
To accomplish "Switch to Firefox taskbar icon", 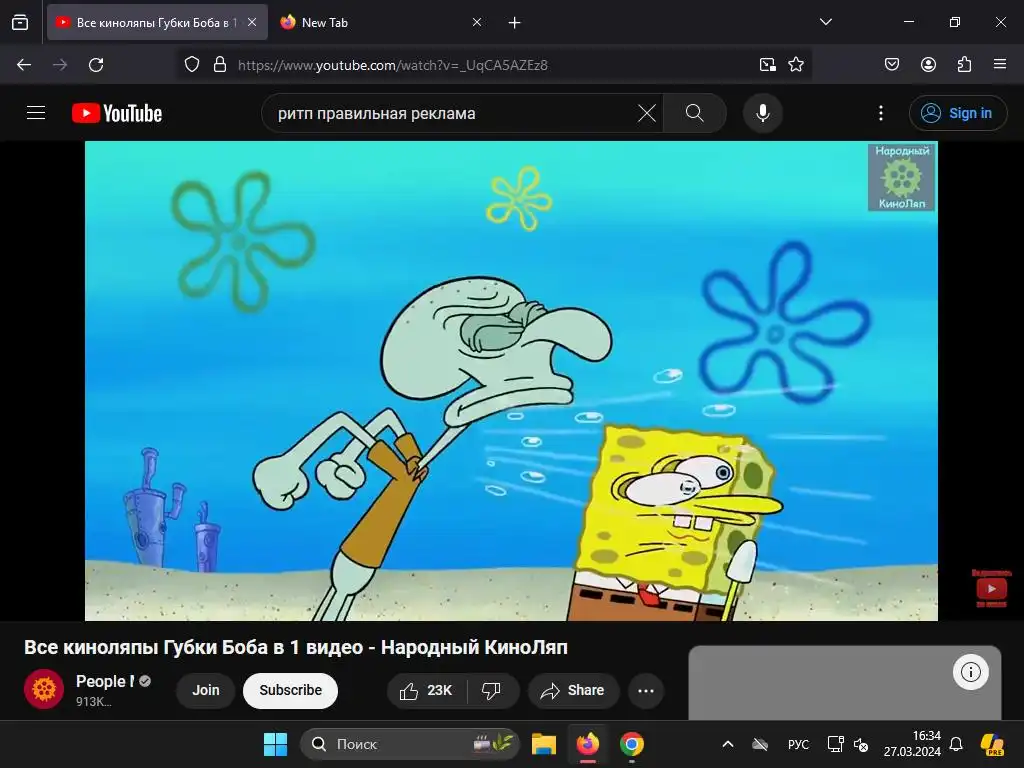I will [x=588, y=744].
